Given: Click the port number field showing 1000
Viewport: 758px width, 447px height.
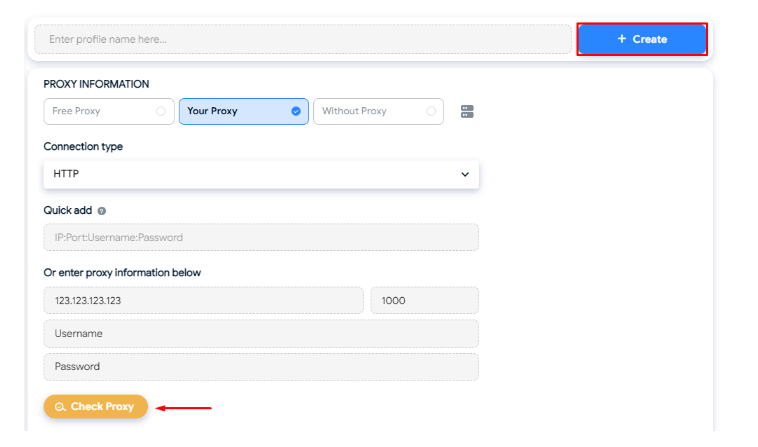Looking at the screenshot, I should (424, 300).
